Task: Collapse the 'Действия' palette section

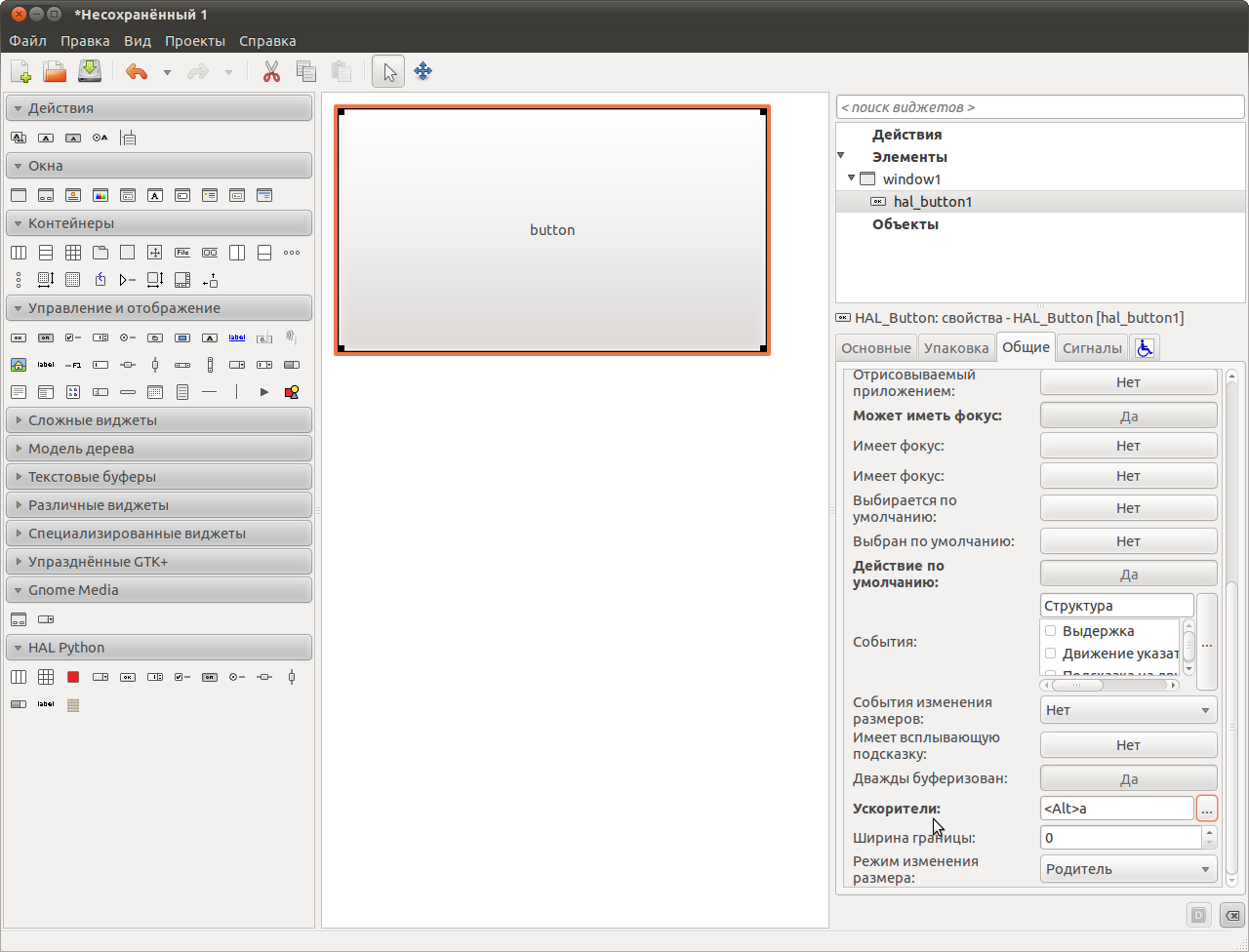Action: point(159,108)
